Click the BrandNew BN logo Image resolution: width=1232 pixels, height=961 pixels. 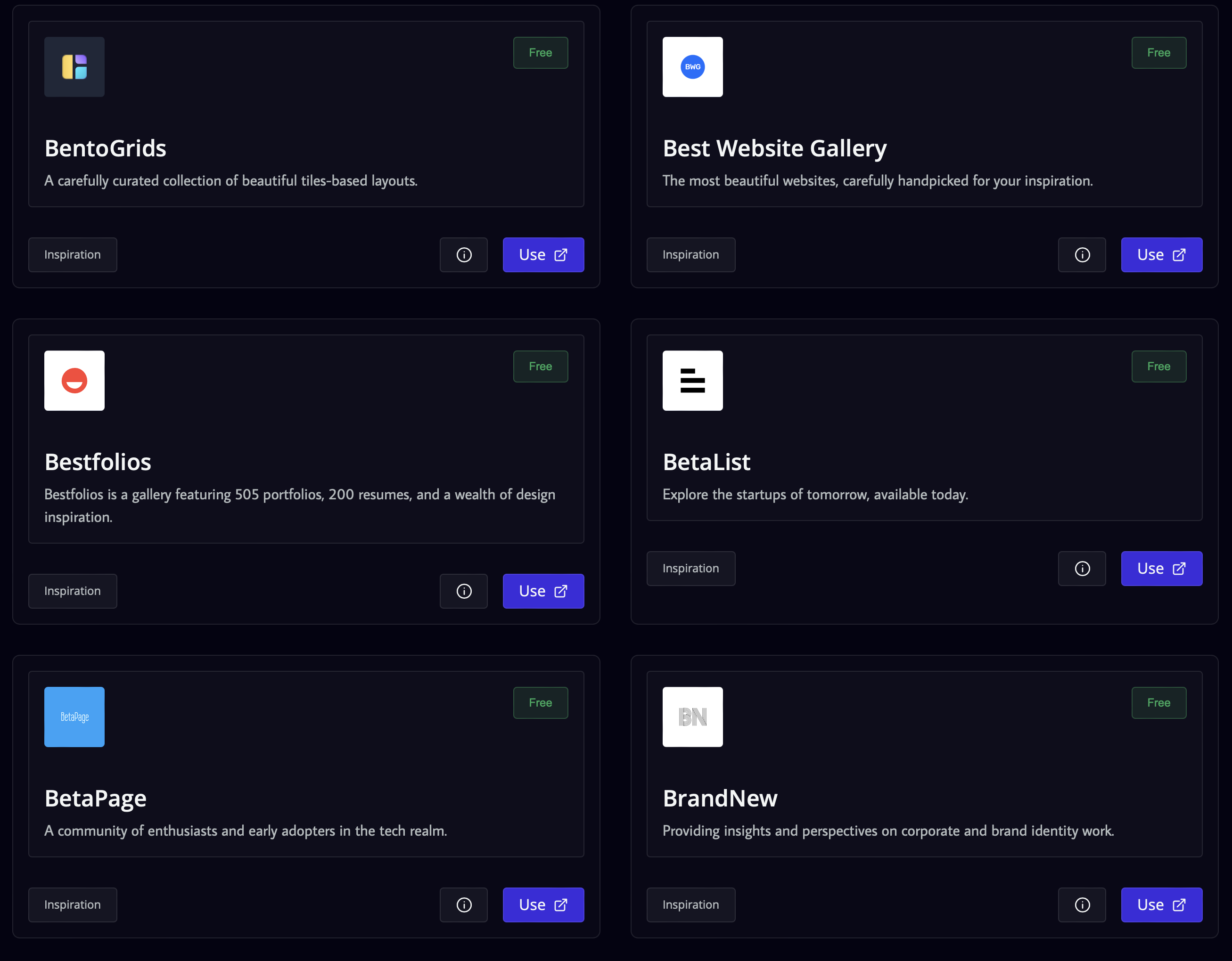pos(693,717)
